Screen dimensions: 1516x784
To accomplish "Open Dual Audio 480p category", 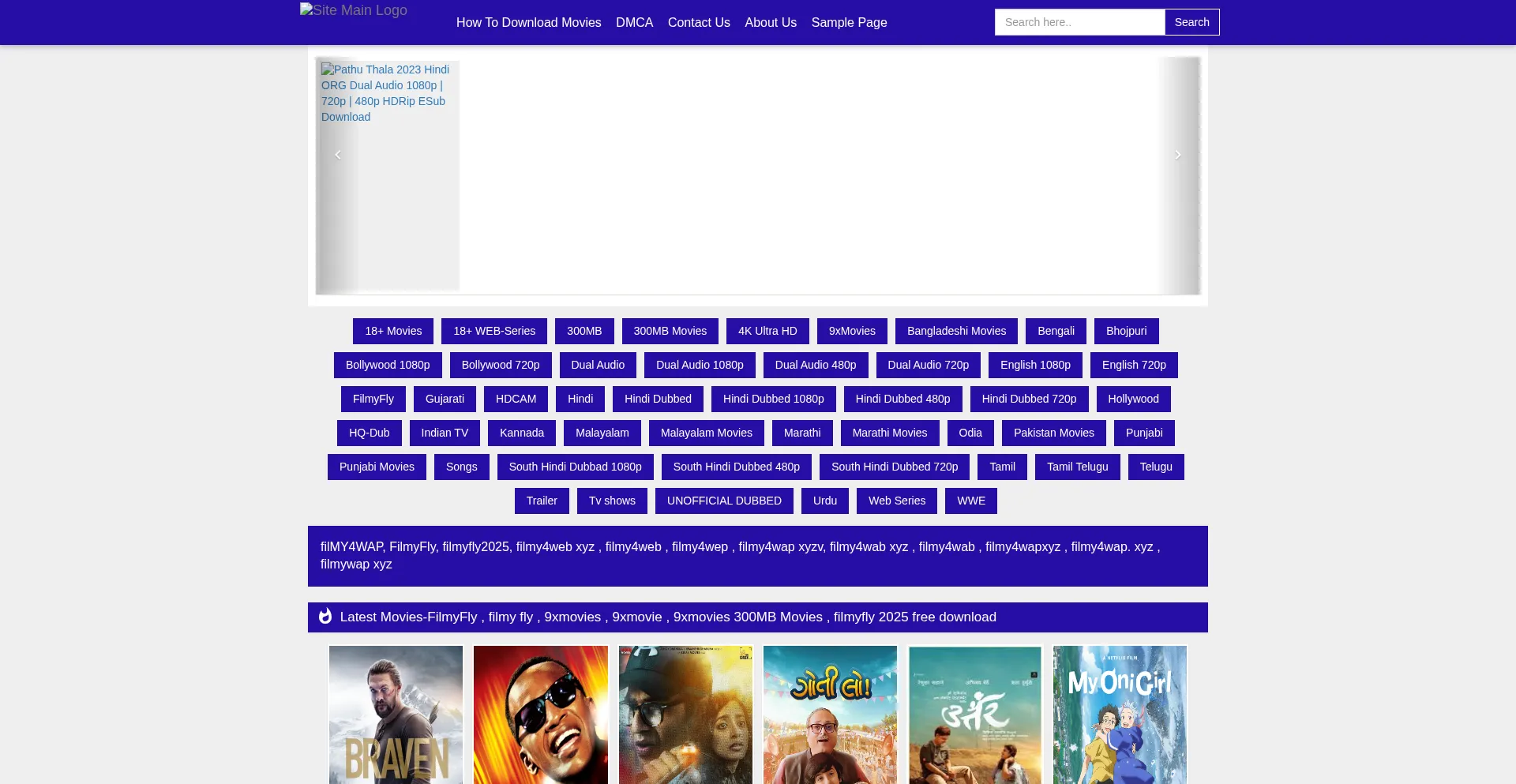I will tap(816, 366).
